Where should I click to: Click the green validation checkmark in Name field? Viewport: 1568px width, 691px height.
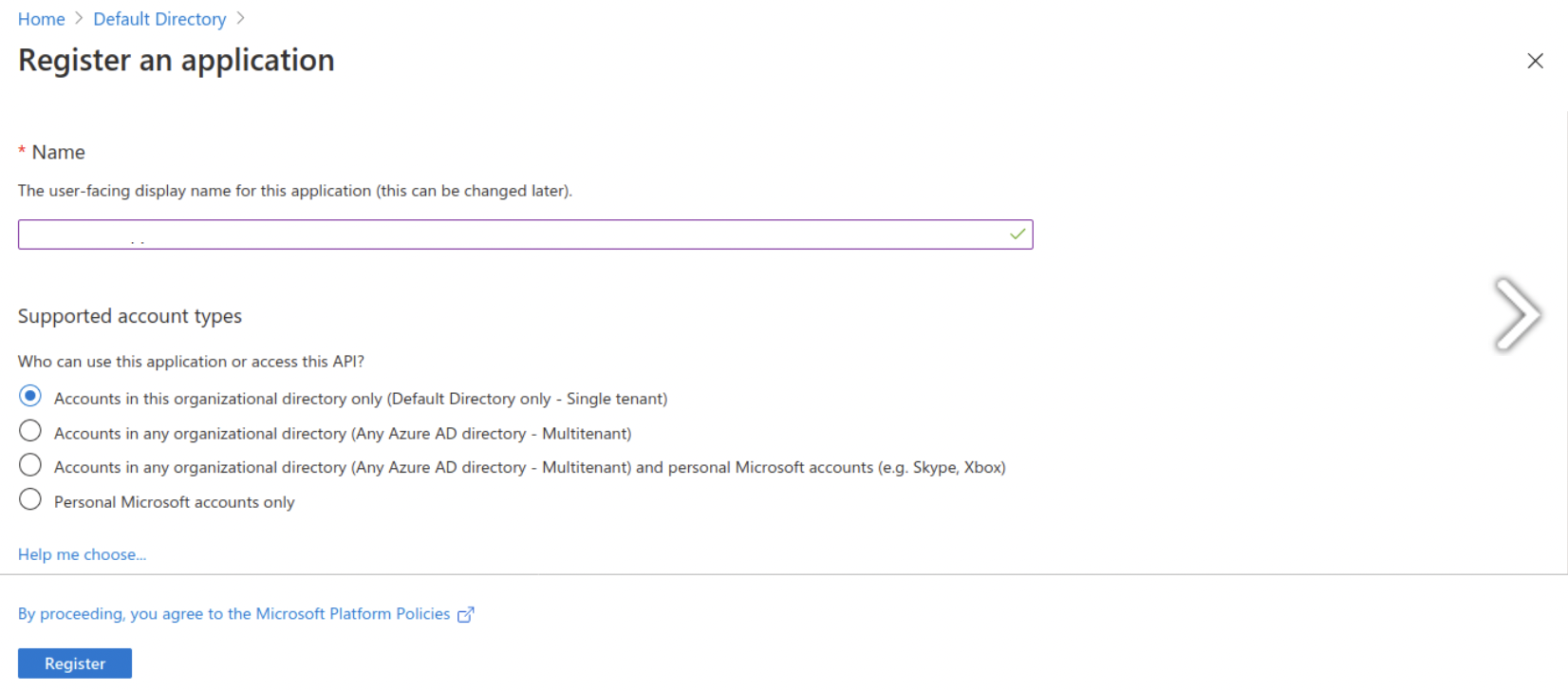click(1017, 233)
